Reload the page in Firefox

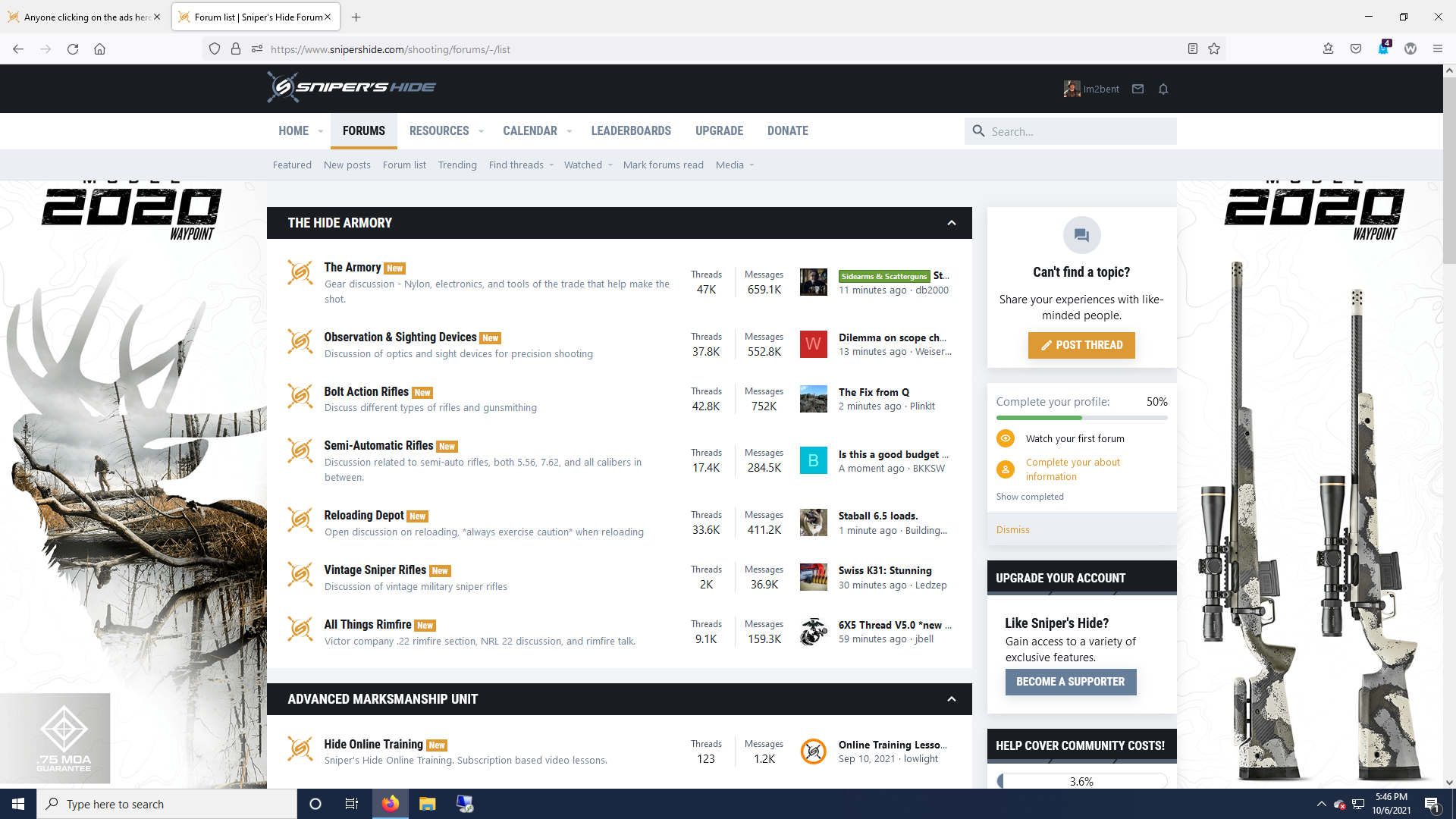pyautogui.click(x=73, y=49)
